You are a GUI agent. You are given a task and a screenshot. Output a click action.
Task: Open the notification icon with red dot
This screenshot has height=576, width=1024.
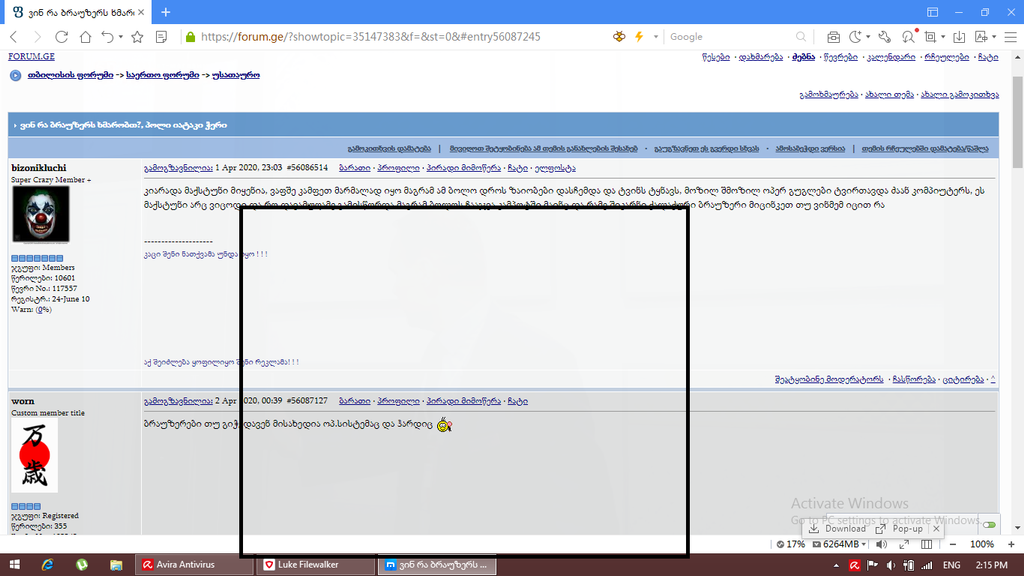tap(908, 37)
